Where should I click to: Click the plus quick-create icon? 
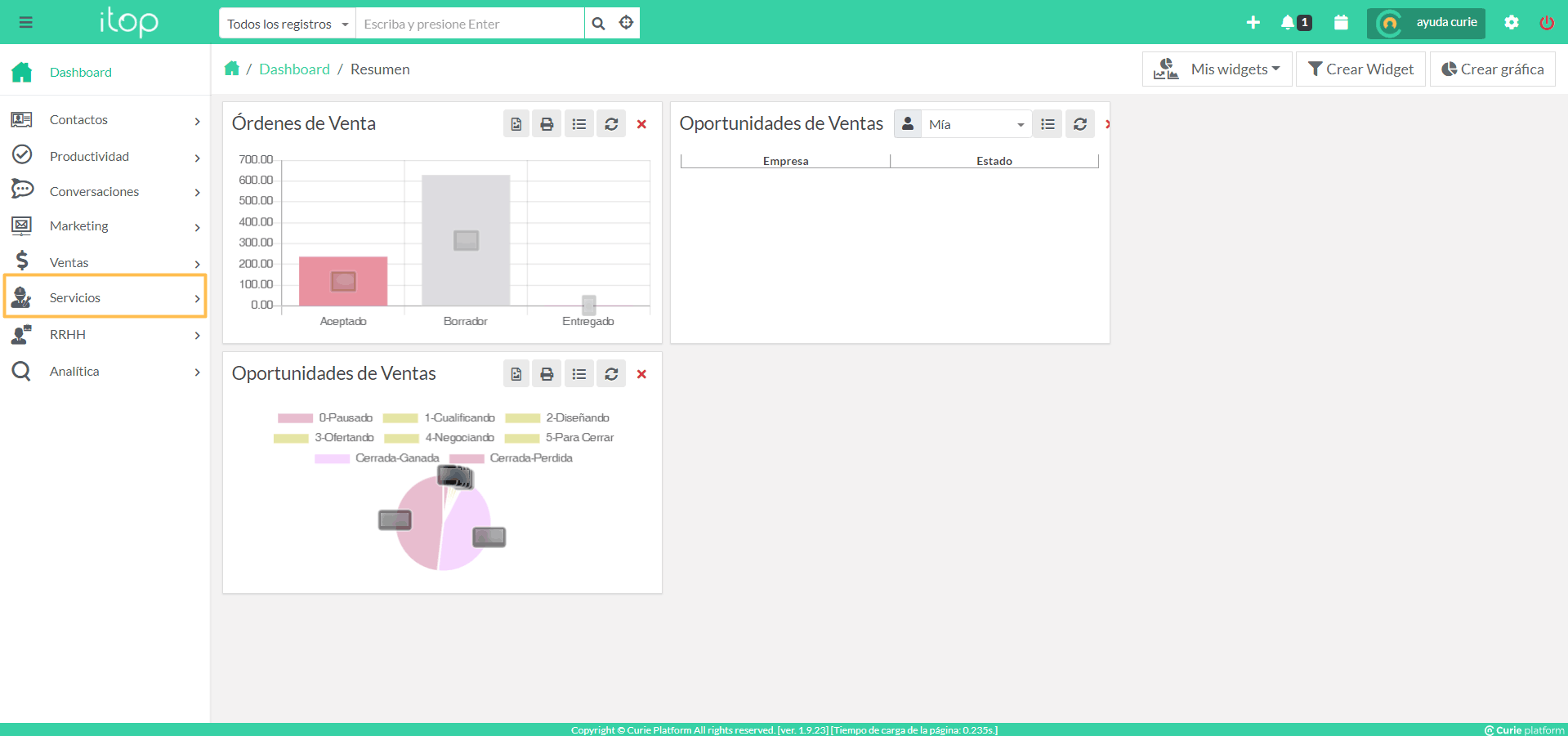(1253, 23)
